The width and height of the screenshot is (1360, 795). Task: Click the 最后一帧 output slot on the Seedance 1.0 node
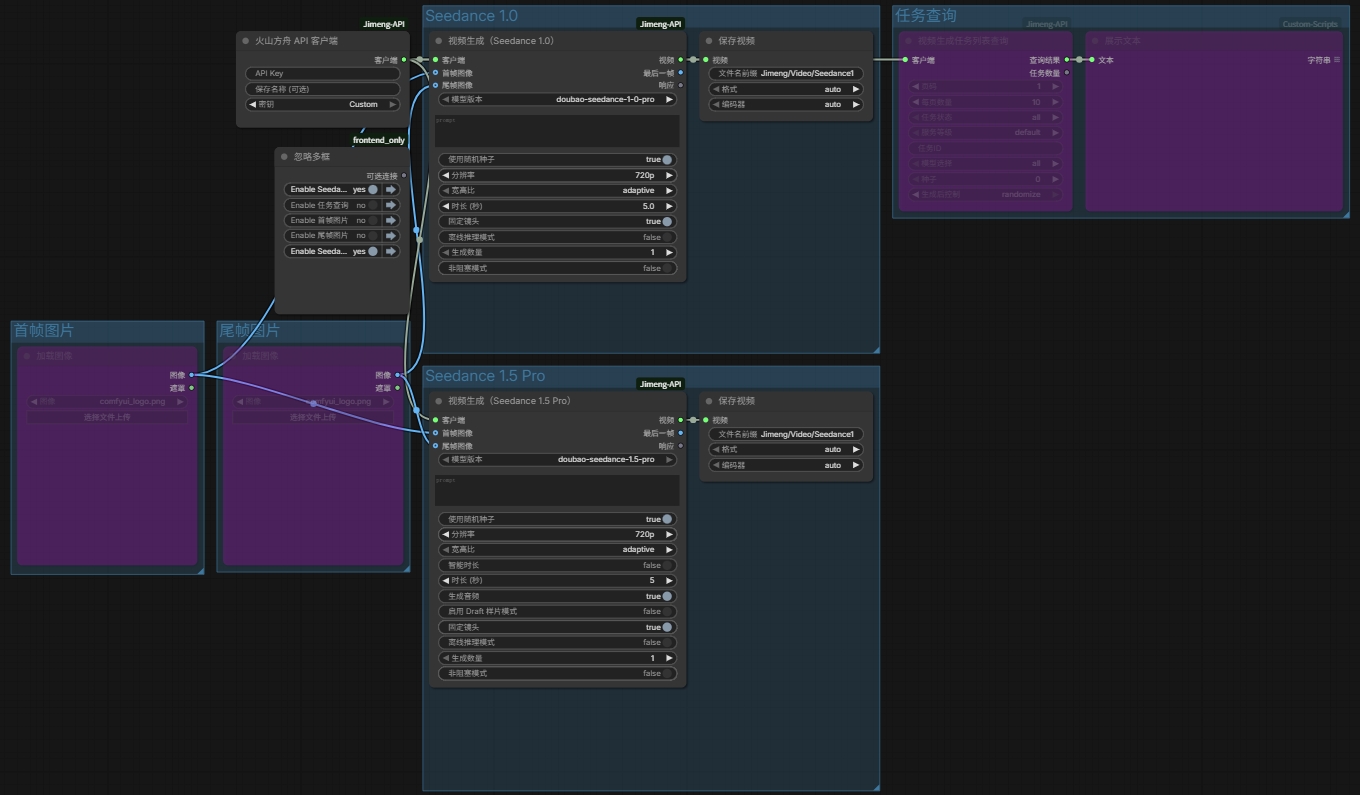point(681,73)
